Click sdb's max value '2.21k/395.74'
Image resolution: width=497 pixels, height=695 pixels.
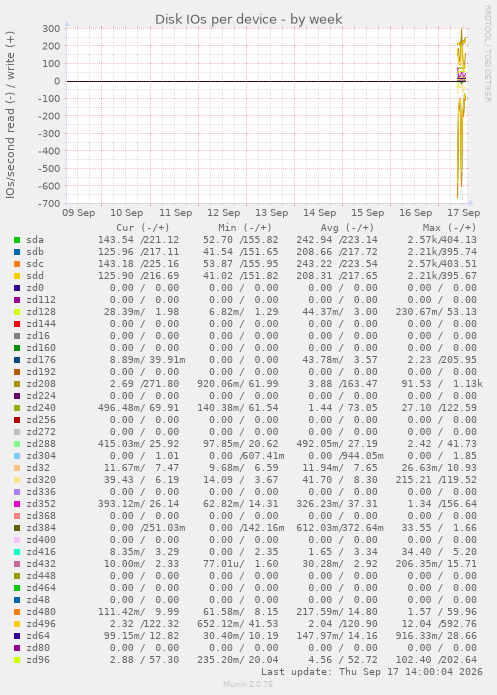442,252
